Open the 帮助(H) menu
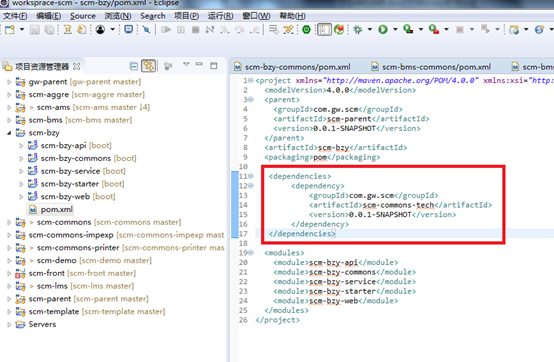 click(293, 16)
